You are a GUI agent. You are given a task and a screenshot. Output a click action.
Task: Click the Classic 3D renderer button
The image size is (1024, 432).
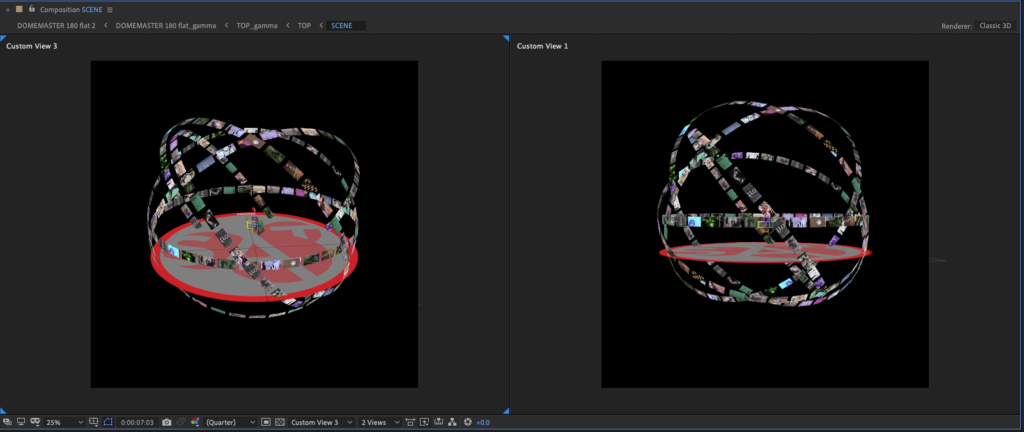(x=997, y=25)
